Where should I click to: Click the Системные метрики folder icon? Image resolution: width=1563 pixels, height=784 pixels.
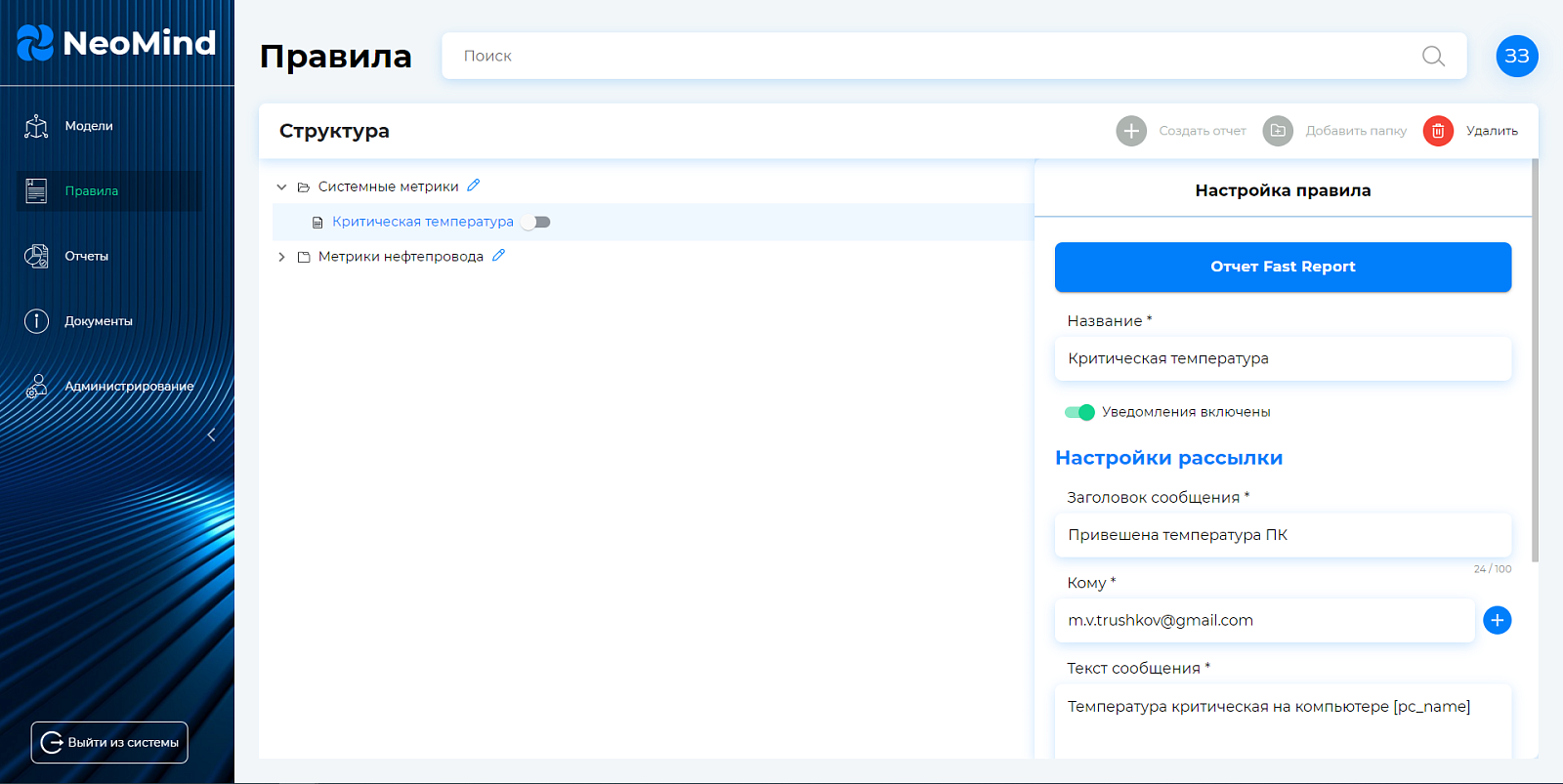click(x=304, y=186)
